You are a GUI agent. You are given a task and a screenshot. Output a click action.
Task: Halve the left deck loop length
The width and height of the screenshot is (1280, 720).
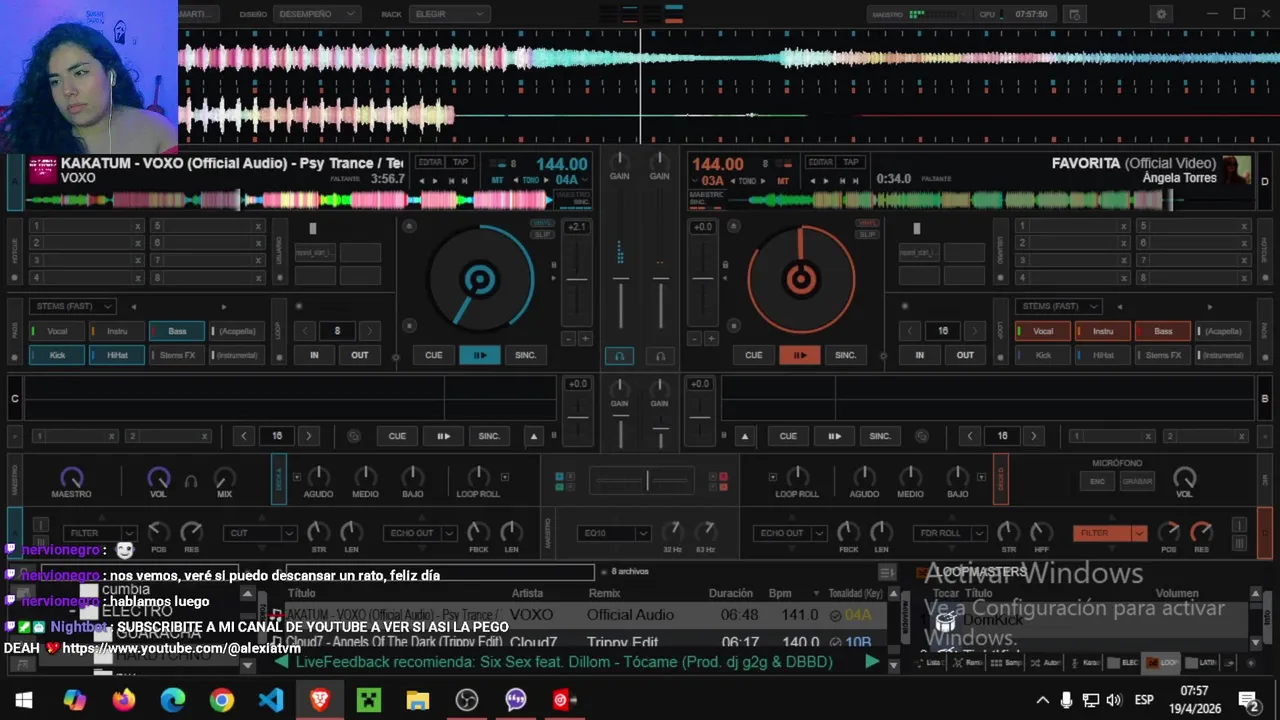click(307, 331)
